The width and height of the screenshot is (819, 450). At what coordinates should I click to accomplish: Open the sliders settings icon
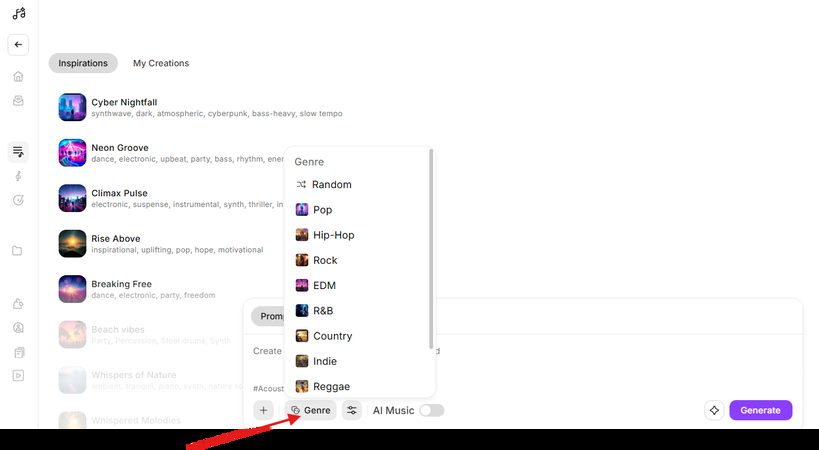(x=352, y=410)
